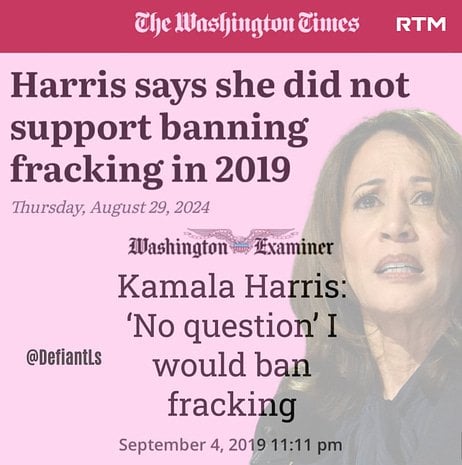Click the "'No question' I" line
This screenshot has width=462, height=465.
(232, 325)
